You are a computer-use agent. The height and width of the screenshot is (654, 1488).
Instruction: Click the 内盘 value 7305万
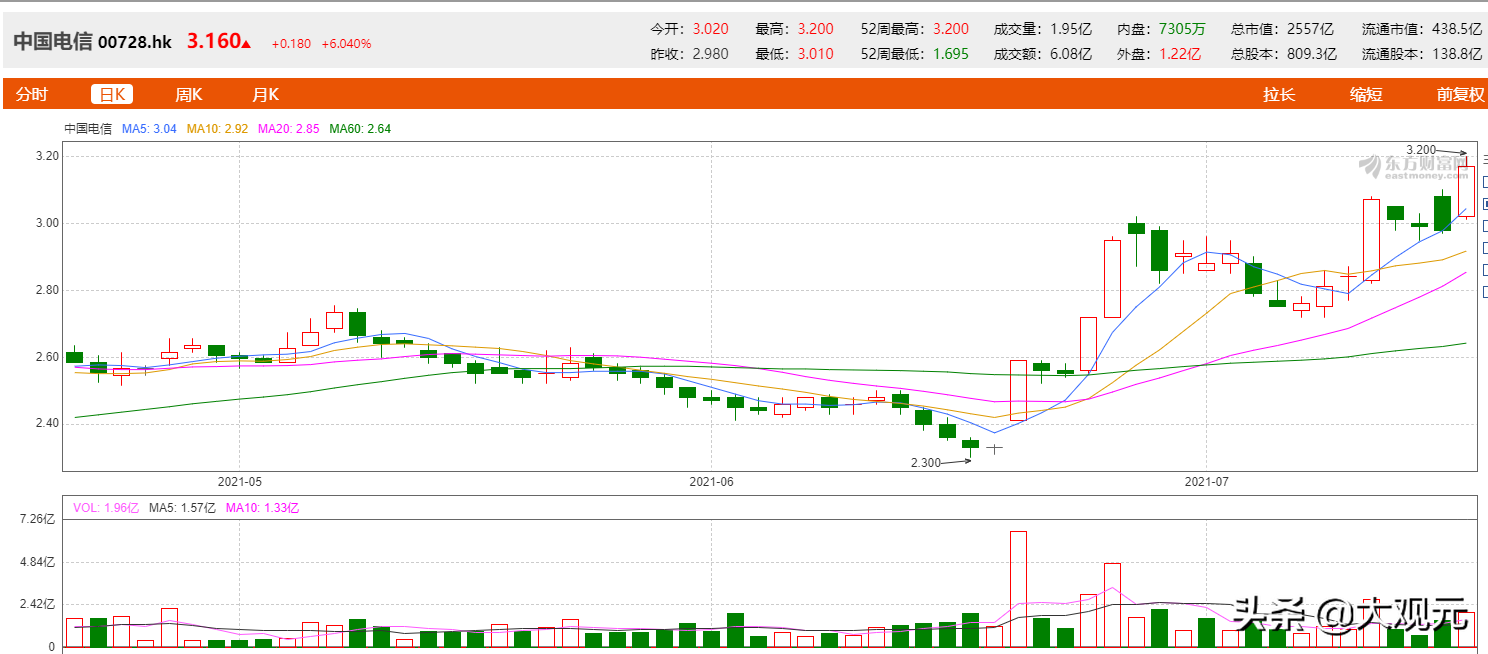1182,29
